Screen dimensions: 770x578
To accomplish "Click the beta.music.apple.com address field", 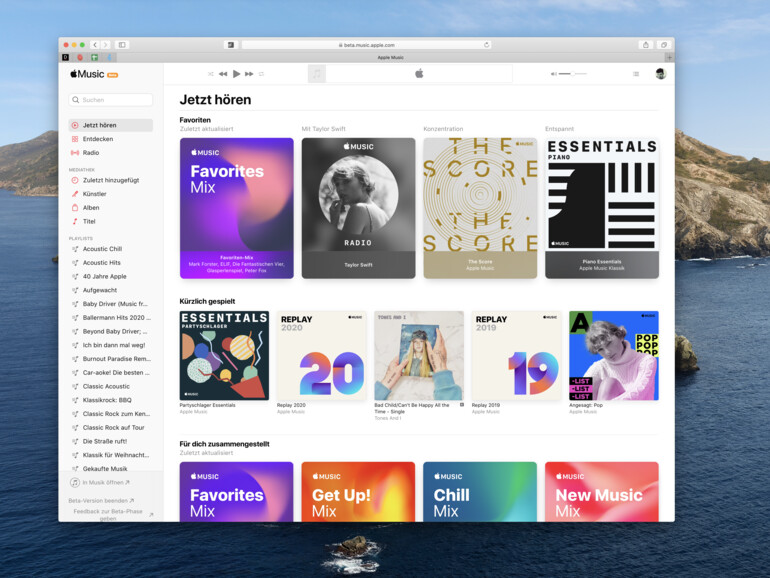I will (x=366, y=45).
